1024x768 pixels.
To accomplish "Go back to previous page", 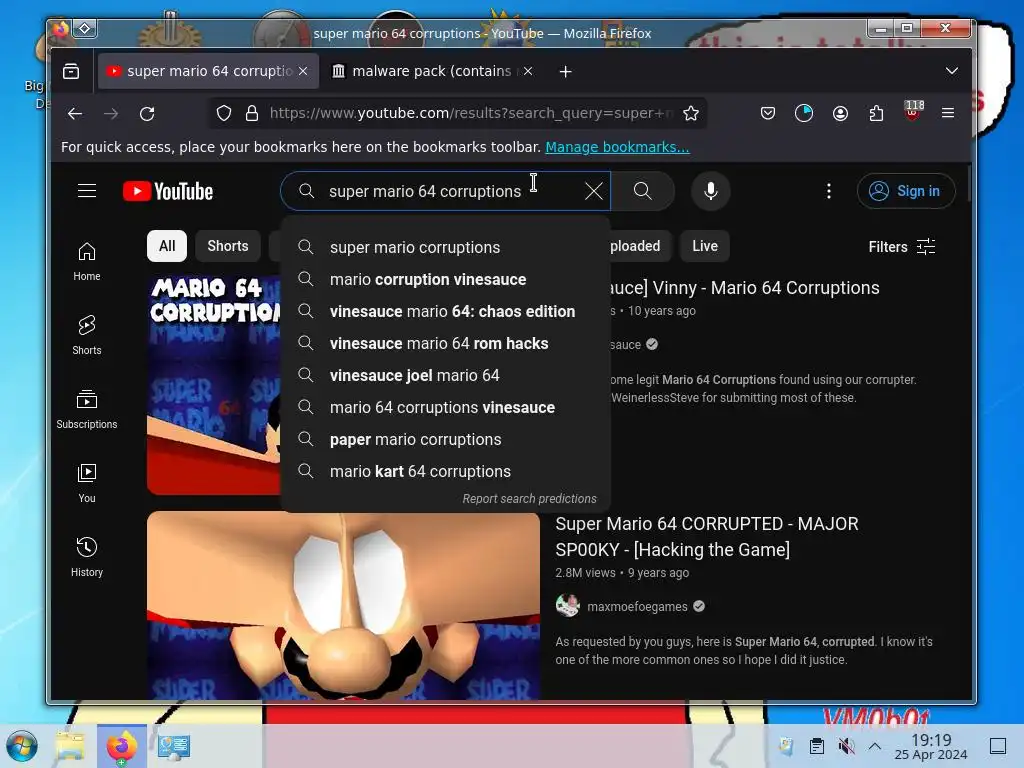I will pos(75,114).
